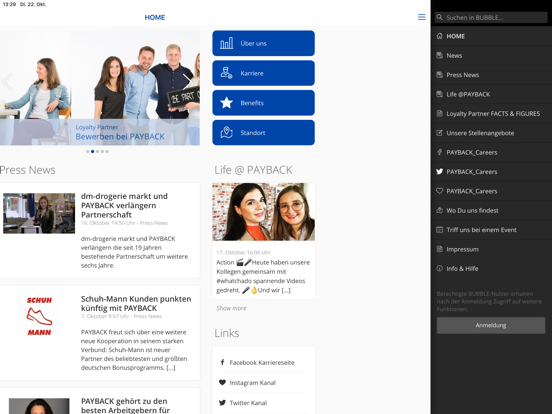Open Twitter Kanal link
Viewport: 552px width, 414px height.
click(x=248, y=402)
